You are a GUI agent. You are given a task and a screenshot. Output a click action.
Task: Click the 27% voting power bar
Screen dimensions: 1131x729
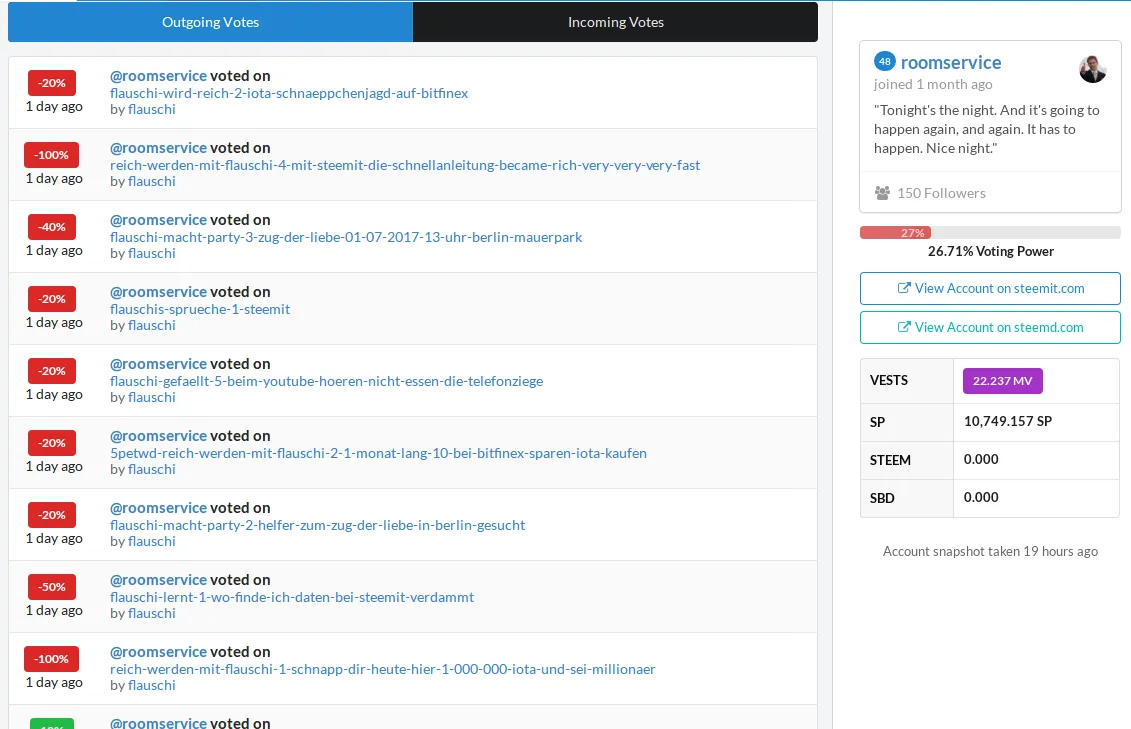[990, 233]
